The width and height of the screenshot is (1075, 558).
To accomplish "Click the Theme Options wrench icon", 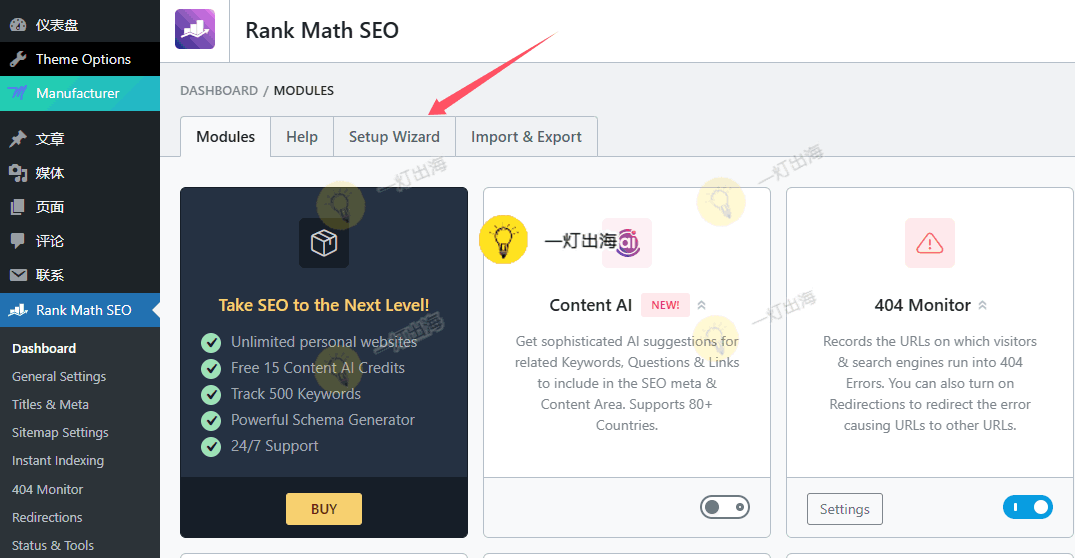I will pos(18,59).
